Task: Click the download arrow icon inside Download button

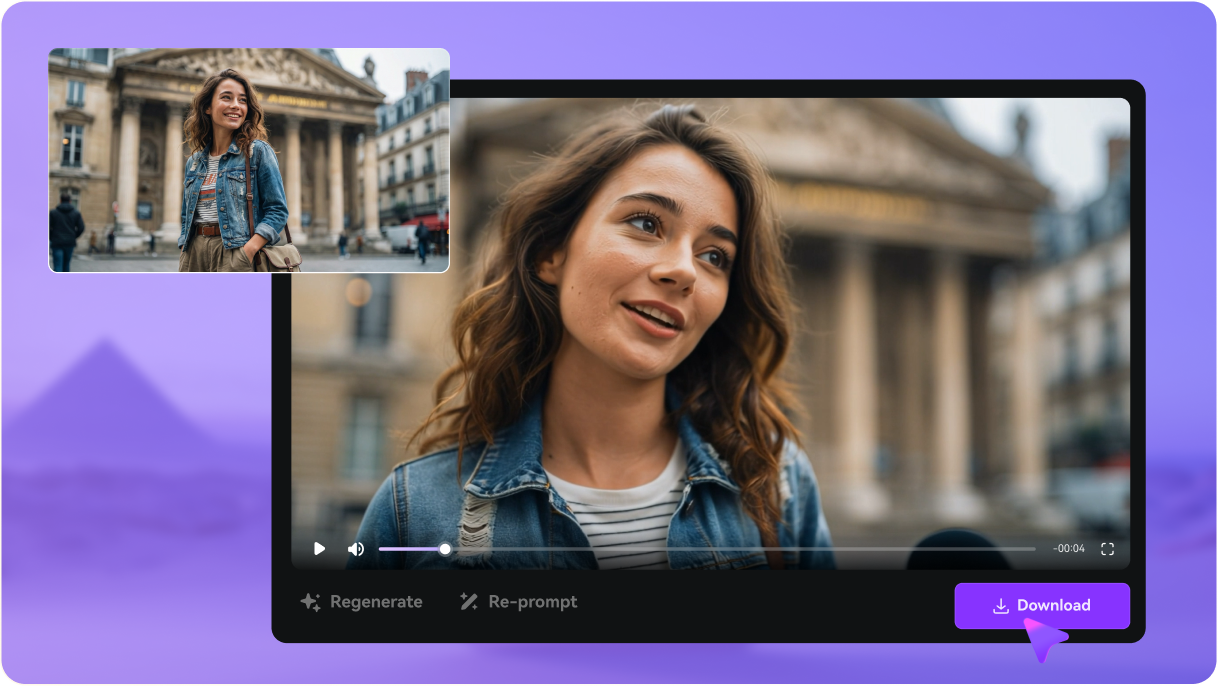Action: [x=1002, y=605]
